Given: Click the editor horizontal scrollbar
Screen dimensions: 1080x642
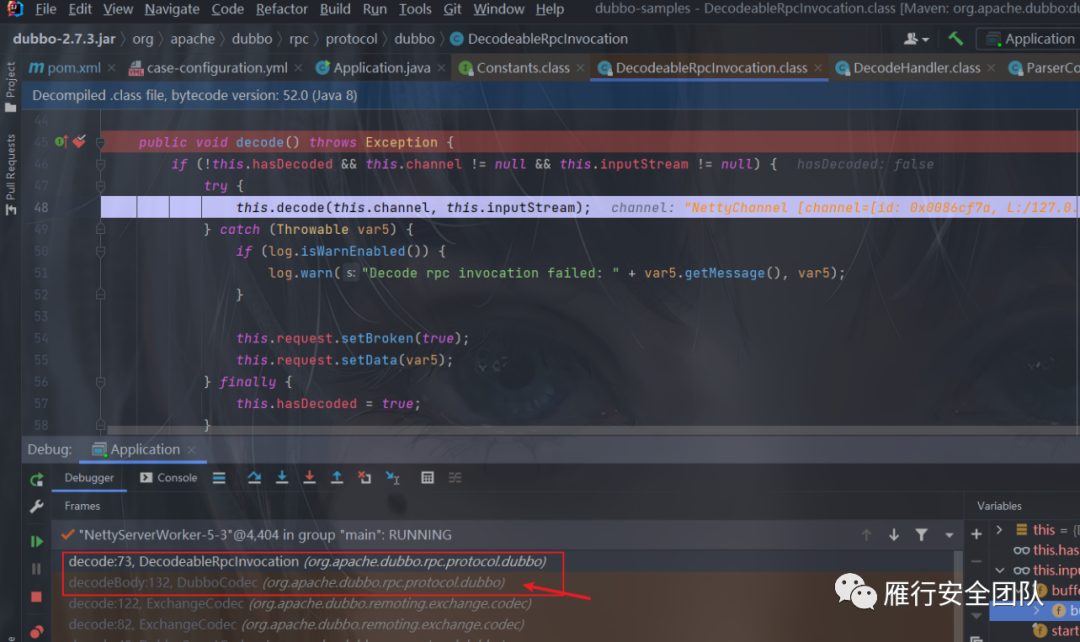Looking at the screenshot, I should coord(590,430).
